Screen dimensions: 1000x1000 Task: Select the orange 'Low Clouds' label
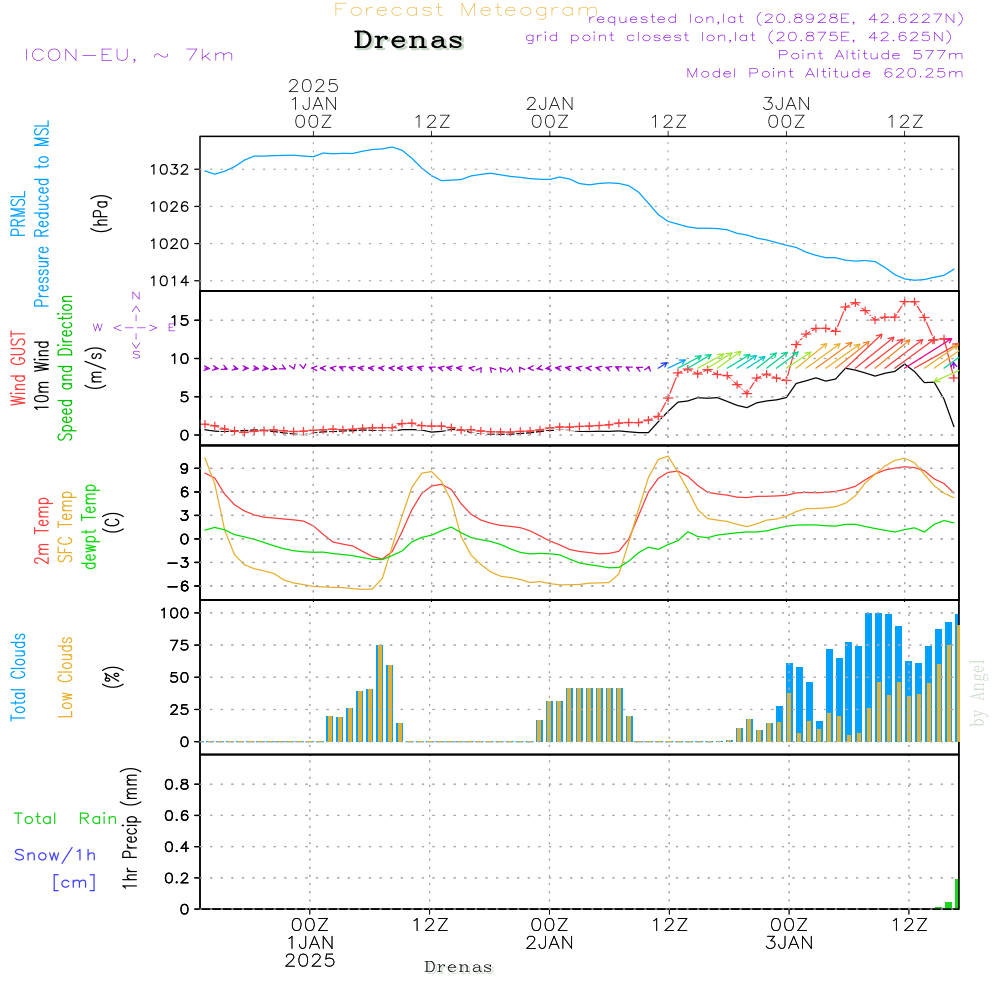[x=66, y=677]
